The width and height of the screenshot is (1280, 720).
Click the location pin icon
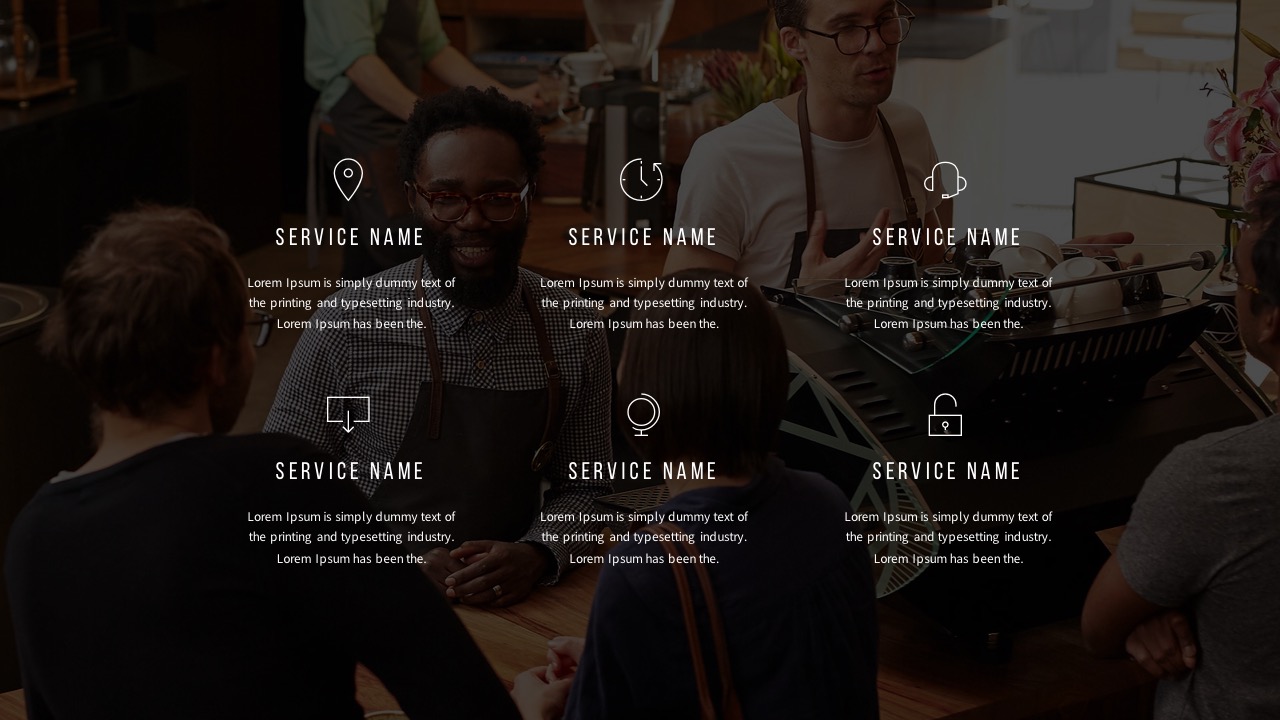coord(348,180)
